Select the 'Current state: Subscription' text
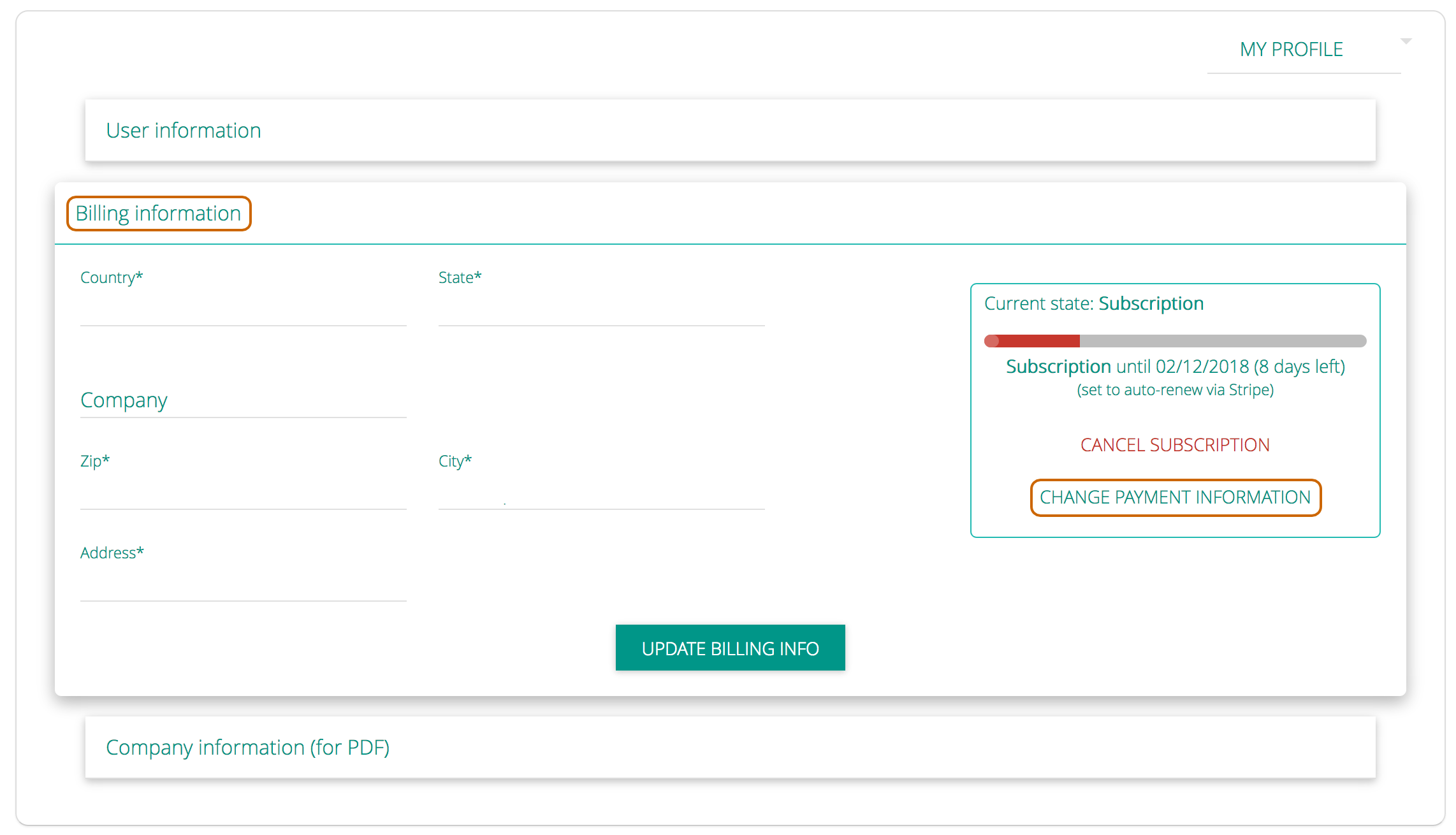Viewport: 1456px width, 835px height. [1094, 303]
